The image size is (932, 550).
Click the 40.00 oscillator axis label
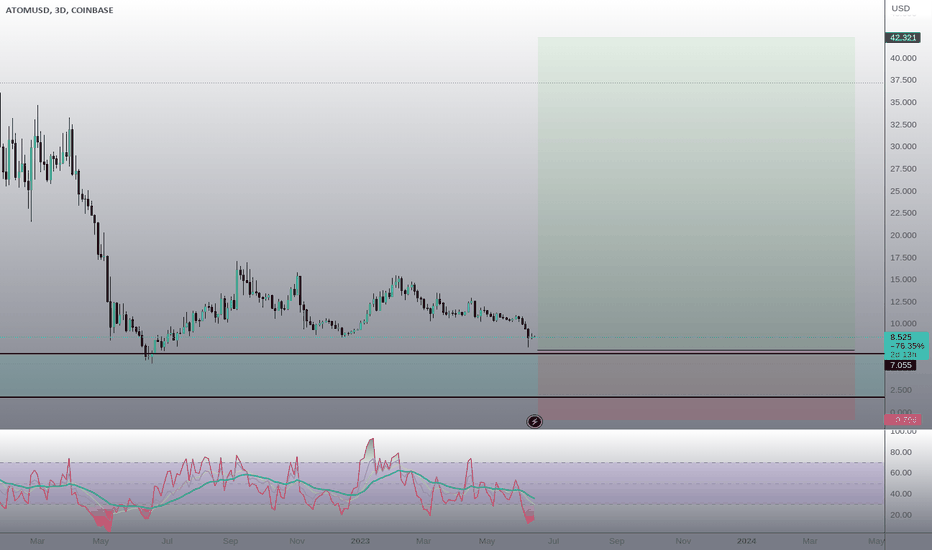tap(901, 494)
